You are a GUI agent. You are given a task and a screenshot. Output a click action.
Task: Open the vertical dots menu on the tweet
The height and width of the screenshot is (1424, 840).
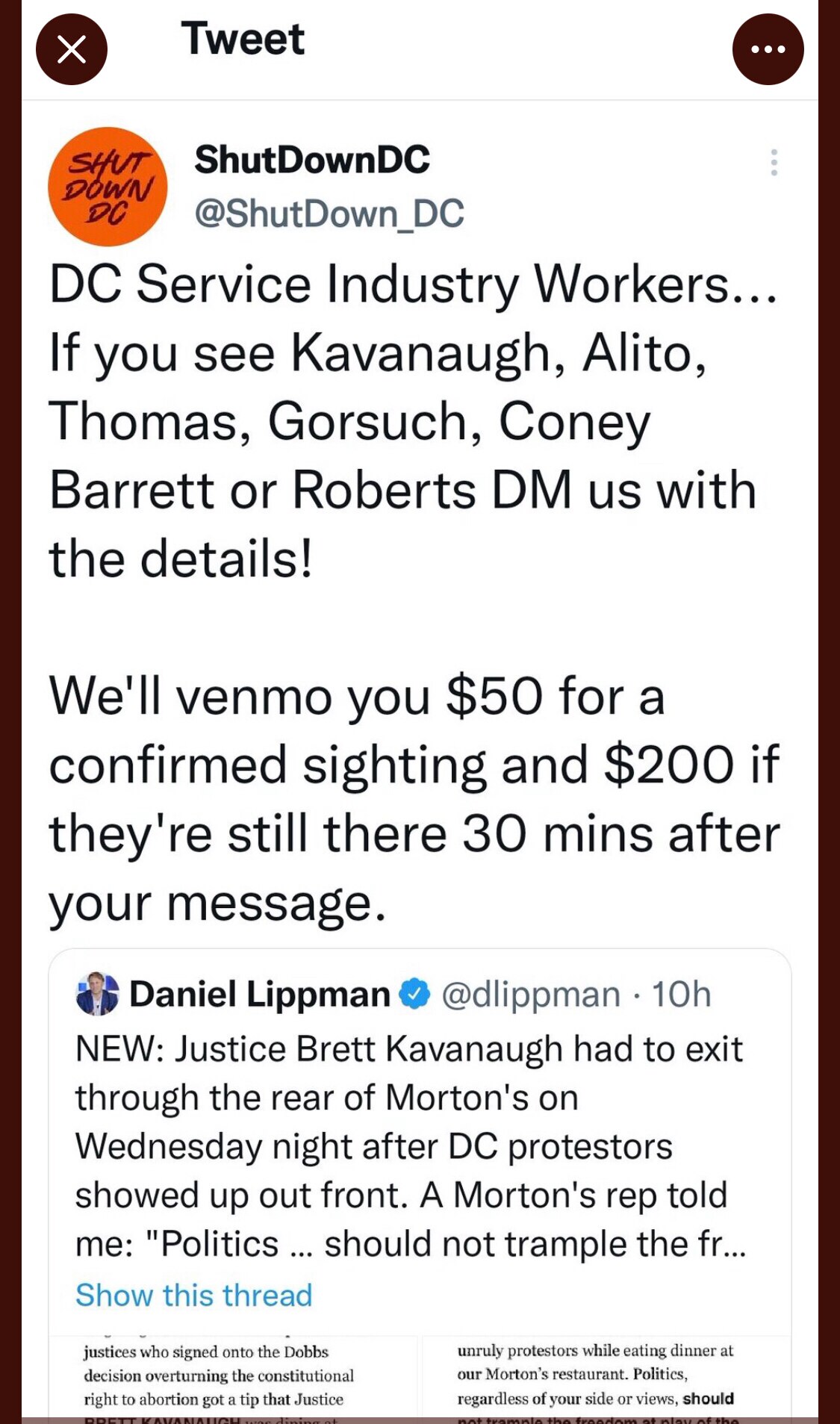pos(774,162)
